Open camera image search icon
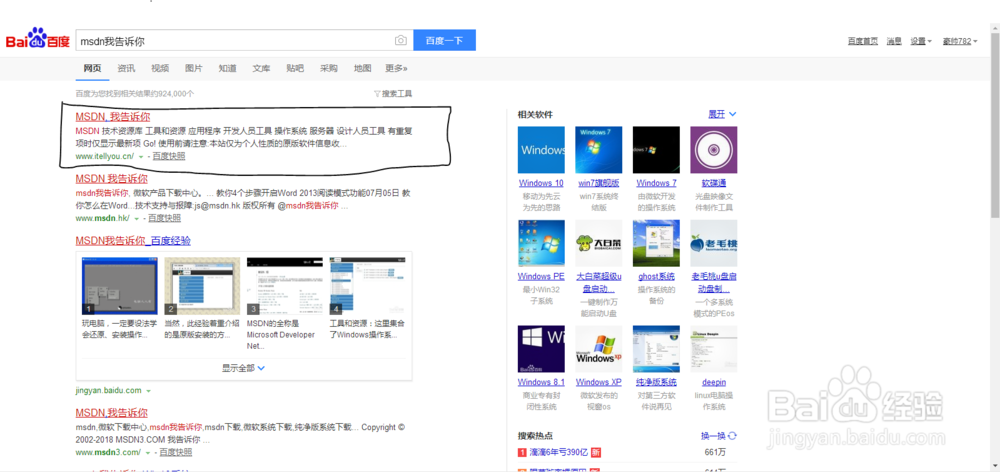The height and width of the screenshot is (472, 1000). click(x=401, y=40)
